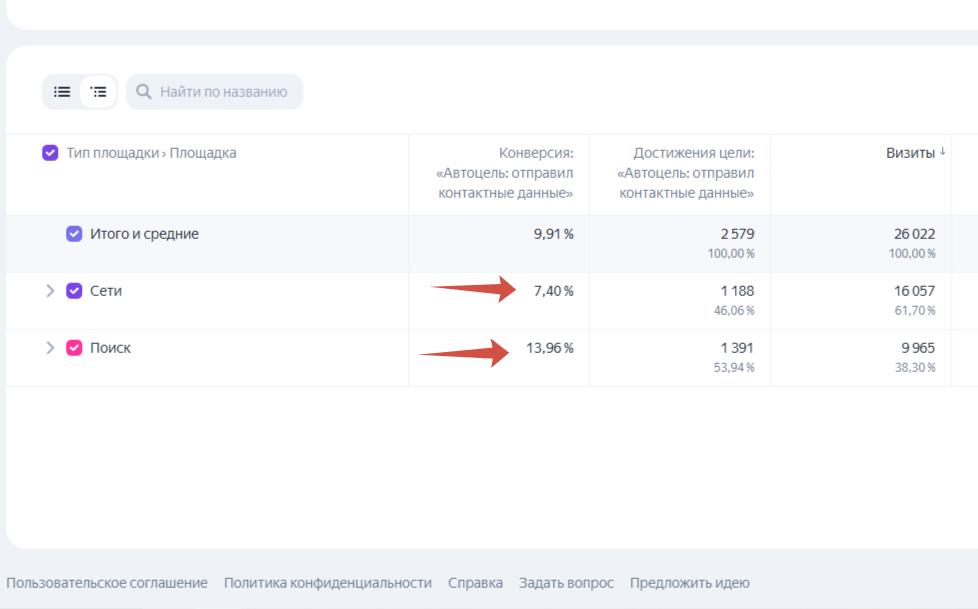Expand the Поиск row

coord(50,348)
